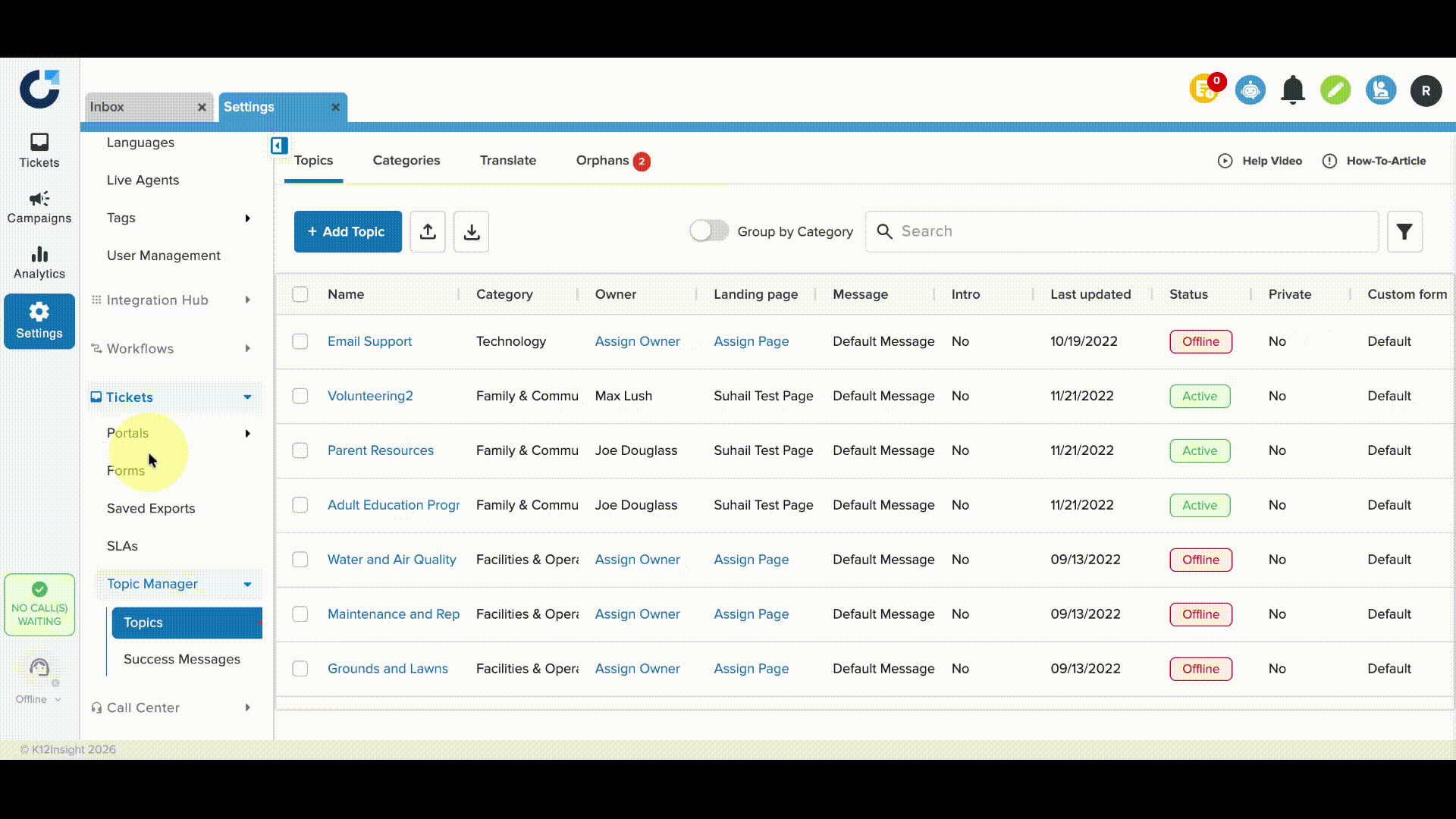This screenshot has width=1456, height=819.
Task: Select all topics with header checkbox
Action: click(300, 294)
